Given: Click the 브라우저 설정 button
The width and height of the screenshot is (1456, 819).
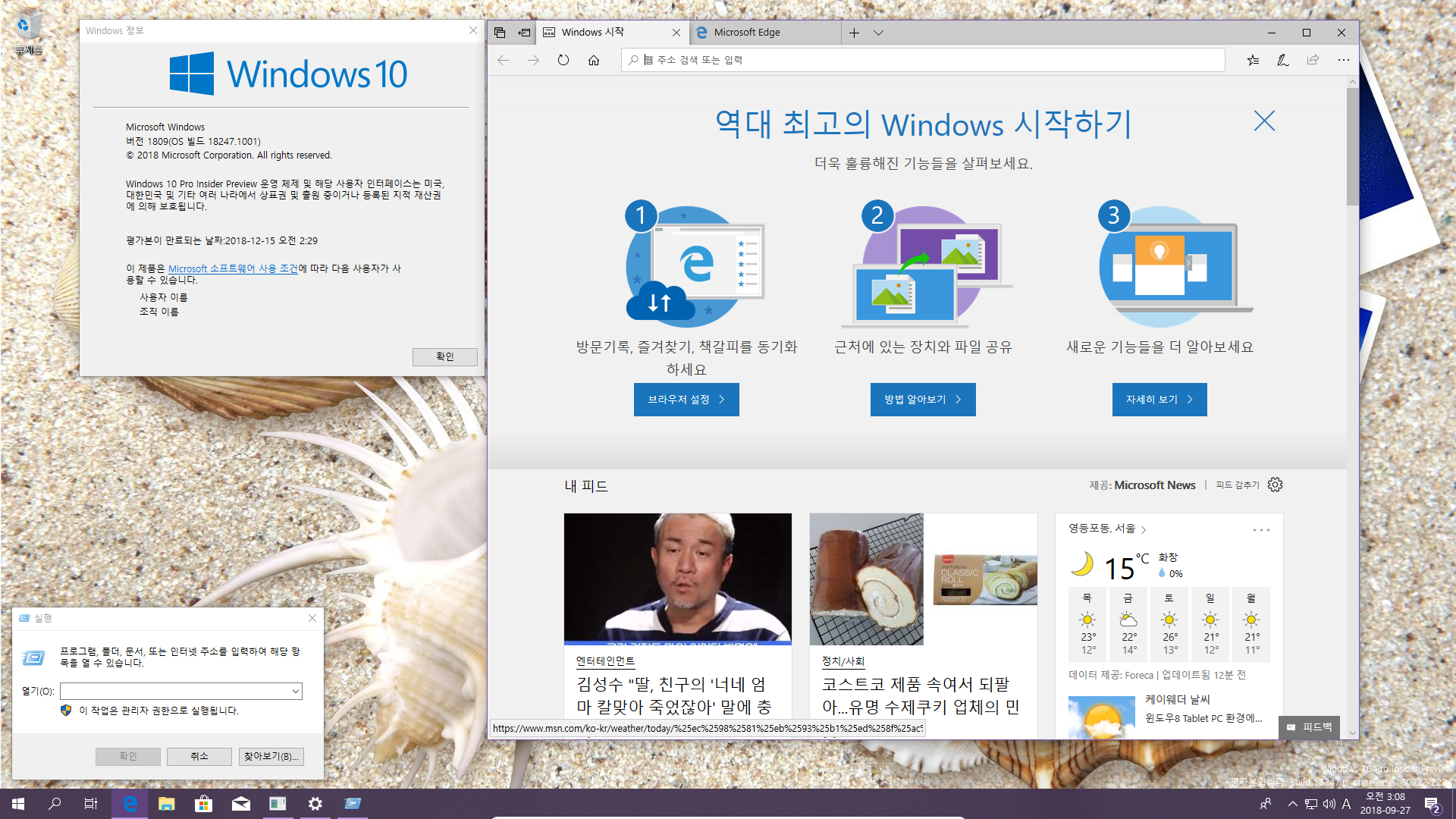Looking at the screenshot, I should [686, 400].
